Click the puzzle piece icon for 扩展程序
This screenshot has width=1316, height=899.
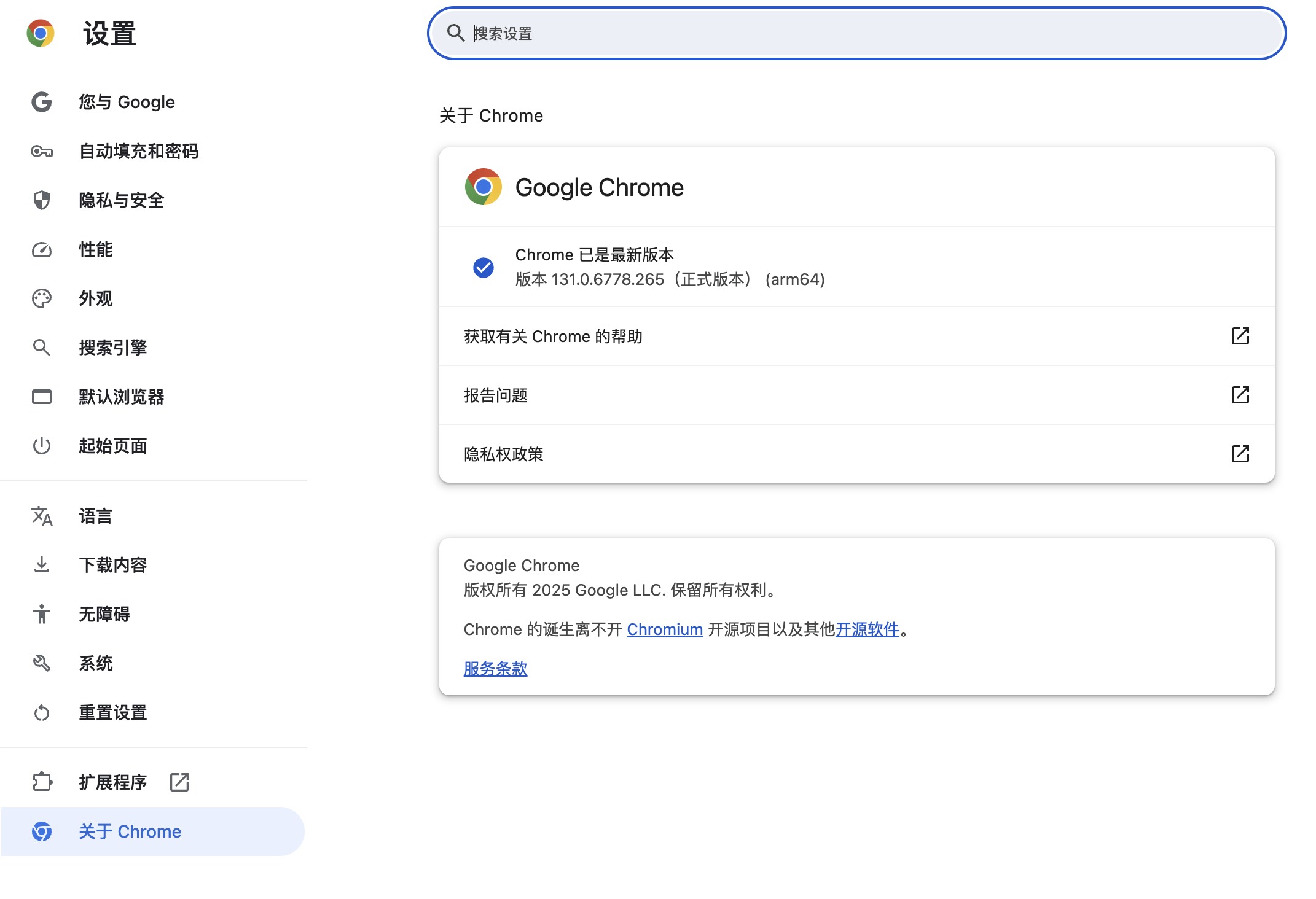(42, 782)
